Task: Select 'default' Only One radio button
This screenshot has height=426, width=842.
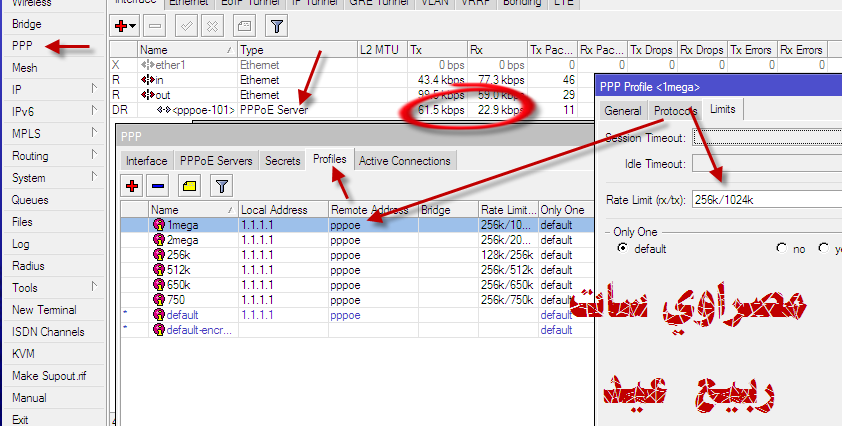Action: 622,248
